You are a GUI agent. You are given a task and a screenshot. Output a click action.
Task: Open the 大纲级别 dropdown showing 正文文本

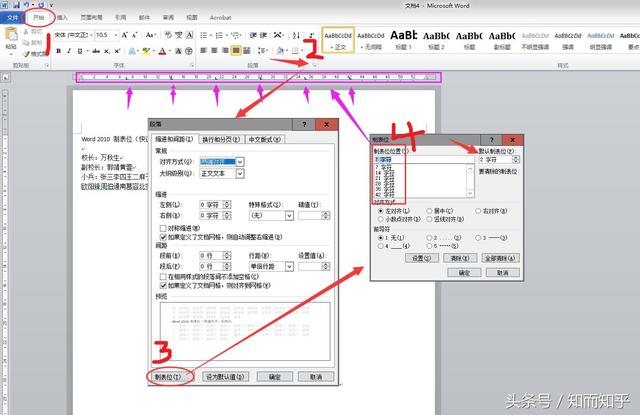click(240, 173)
